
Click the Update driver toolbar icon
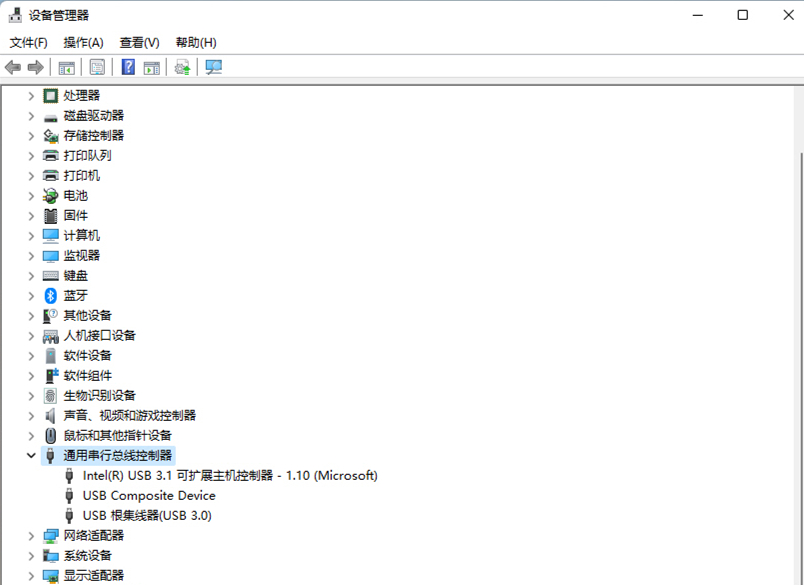click(182, 67)
